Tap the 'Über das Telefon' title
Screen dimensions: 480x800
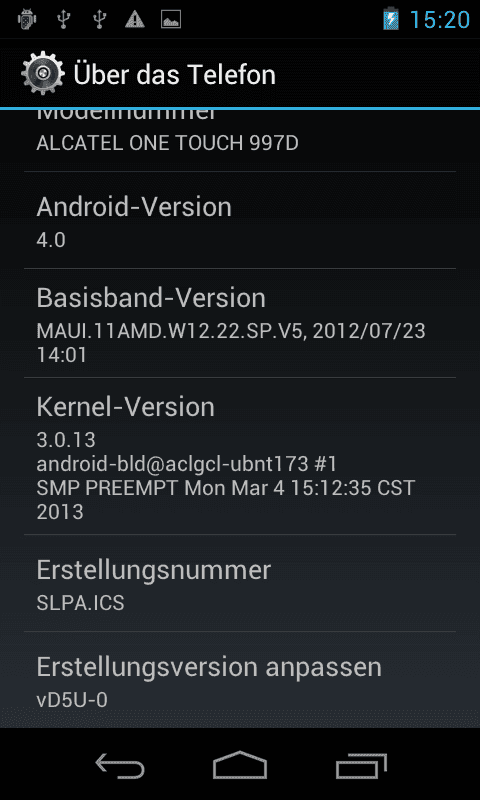[174, 74]
